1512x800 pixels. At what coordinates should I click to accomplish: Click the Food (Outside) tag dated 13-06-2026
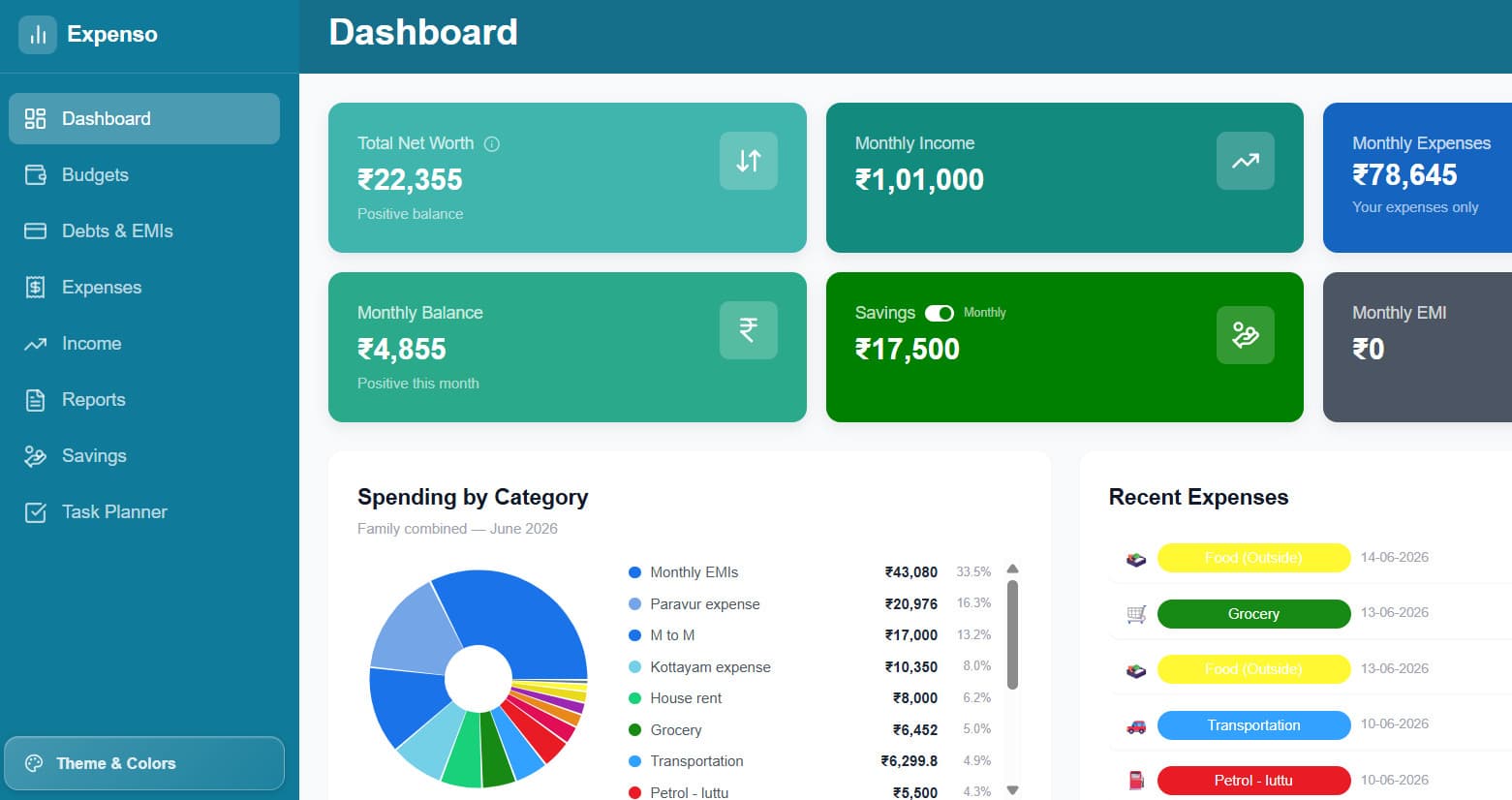pos(1253,669)
